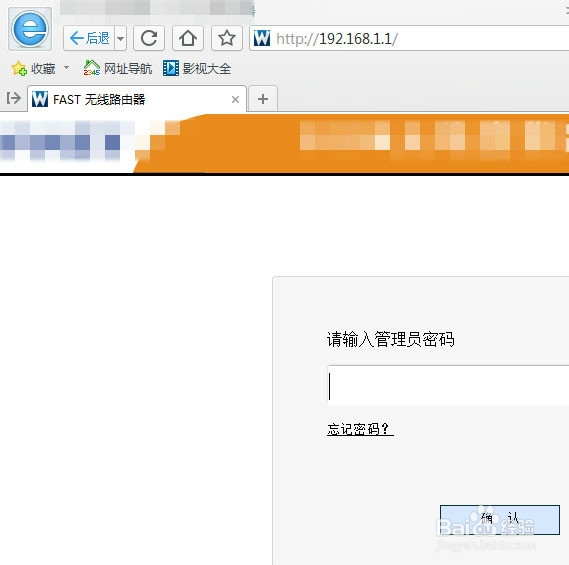Expand the 收藏 dropdown arrow
Image resolution: width=569 pixels, height=565 pixels.
[66, 67]
